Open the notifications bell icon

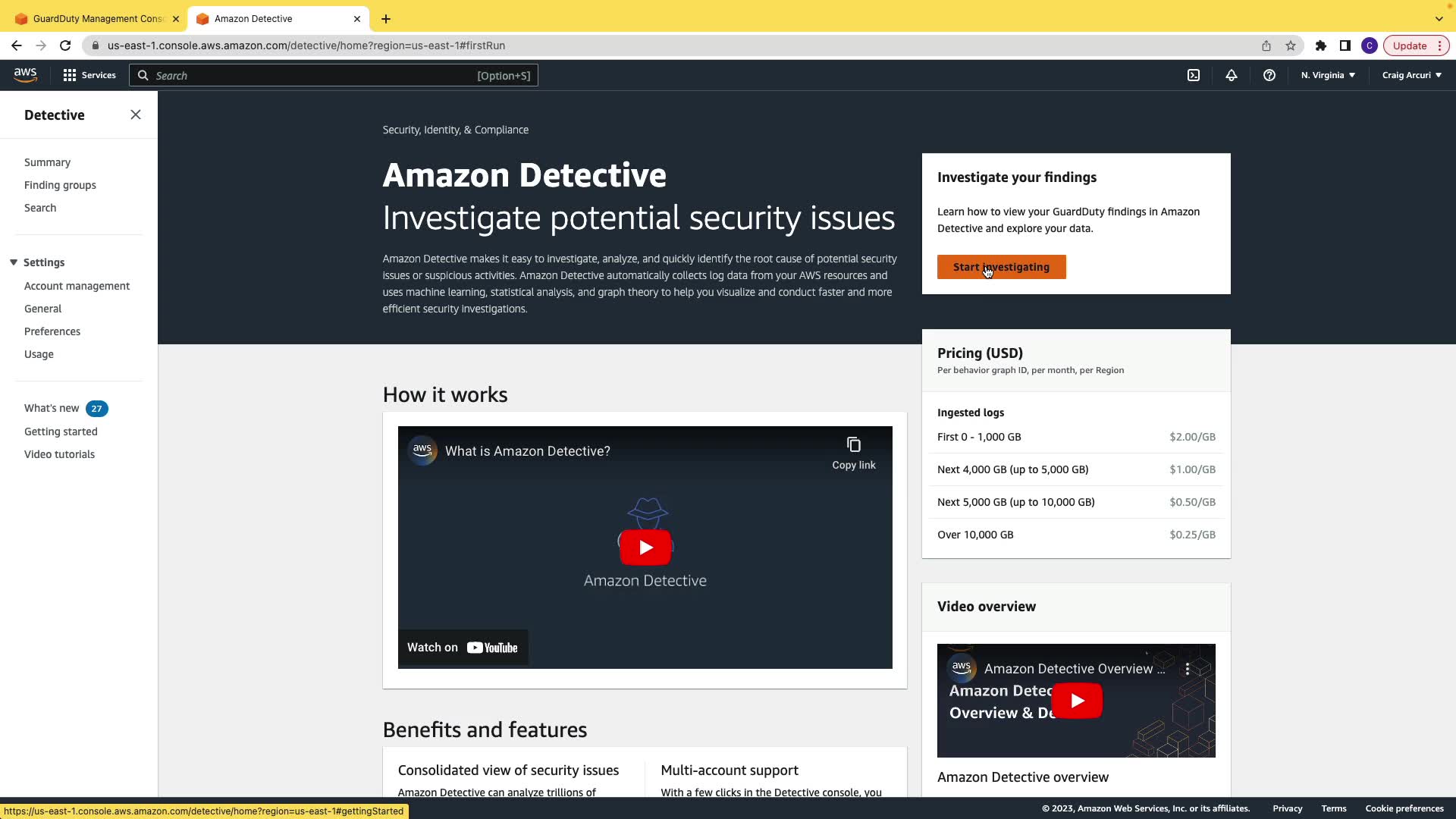pos(1231,75)
